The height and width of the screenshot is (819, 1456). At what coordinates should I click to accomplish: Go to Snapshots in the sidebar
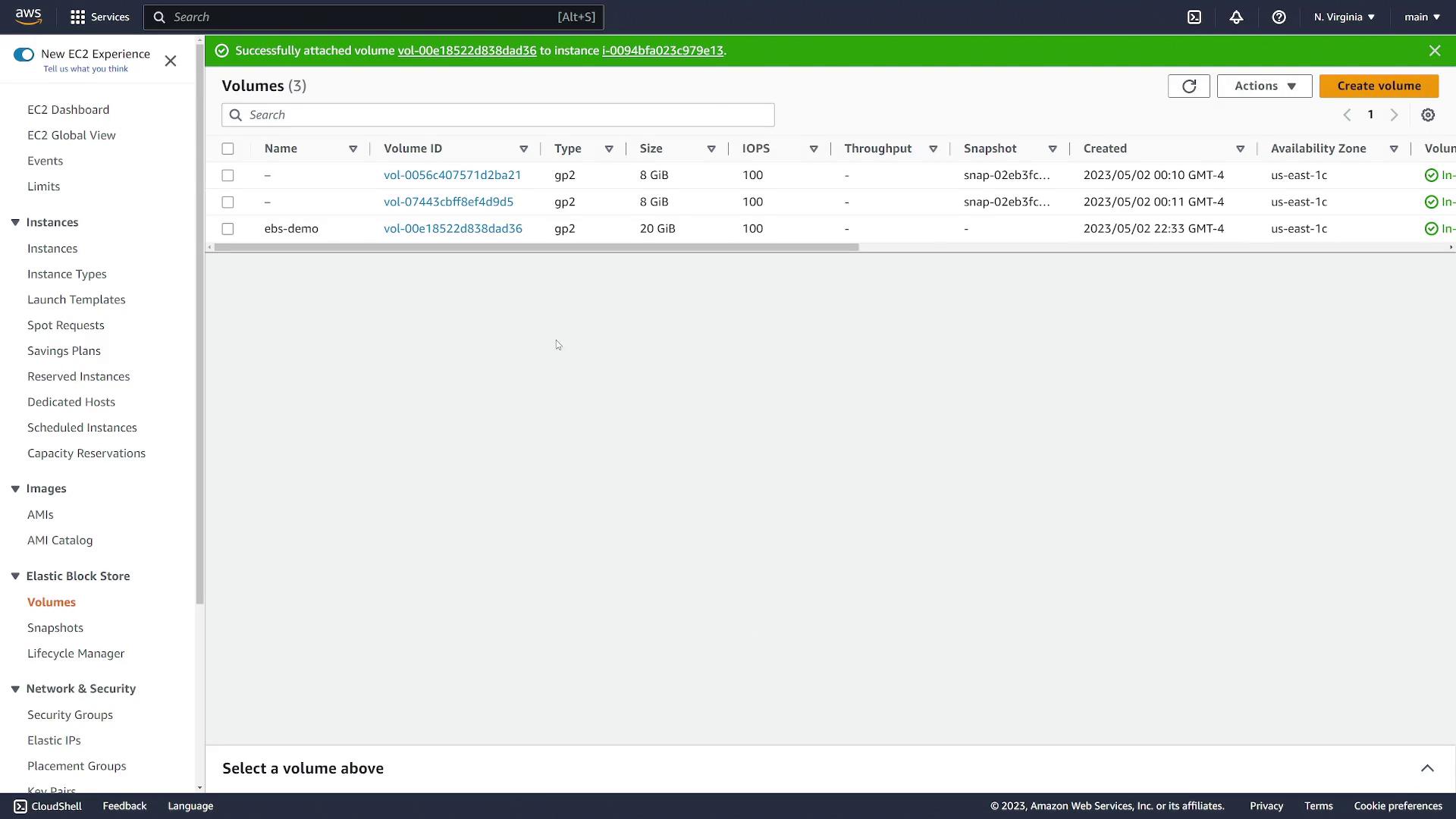point(55,628)
